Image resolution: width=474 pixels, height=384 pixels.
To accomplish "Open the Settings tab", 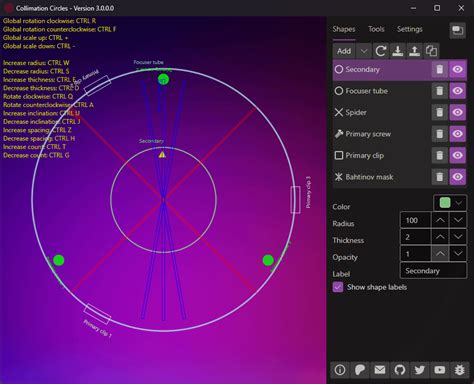I will point(410,29).
